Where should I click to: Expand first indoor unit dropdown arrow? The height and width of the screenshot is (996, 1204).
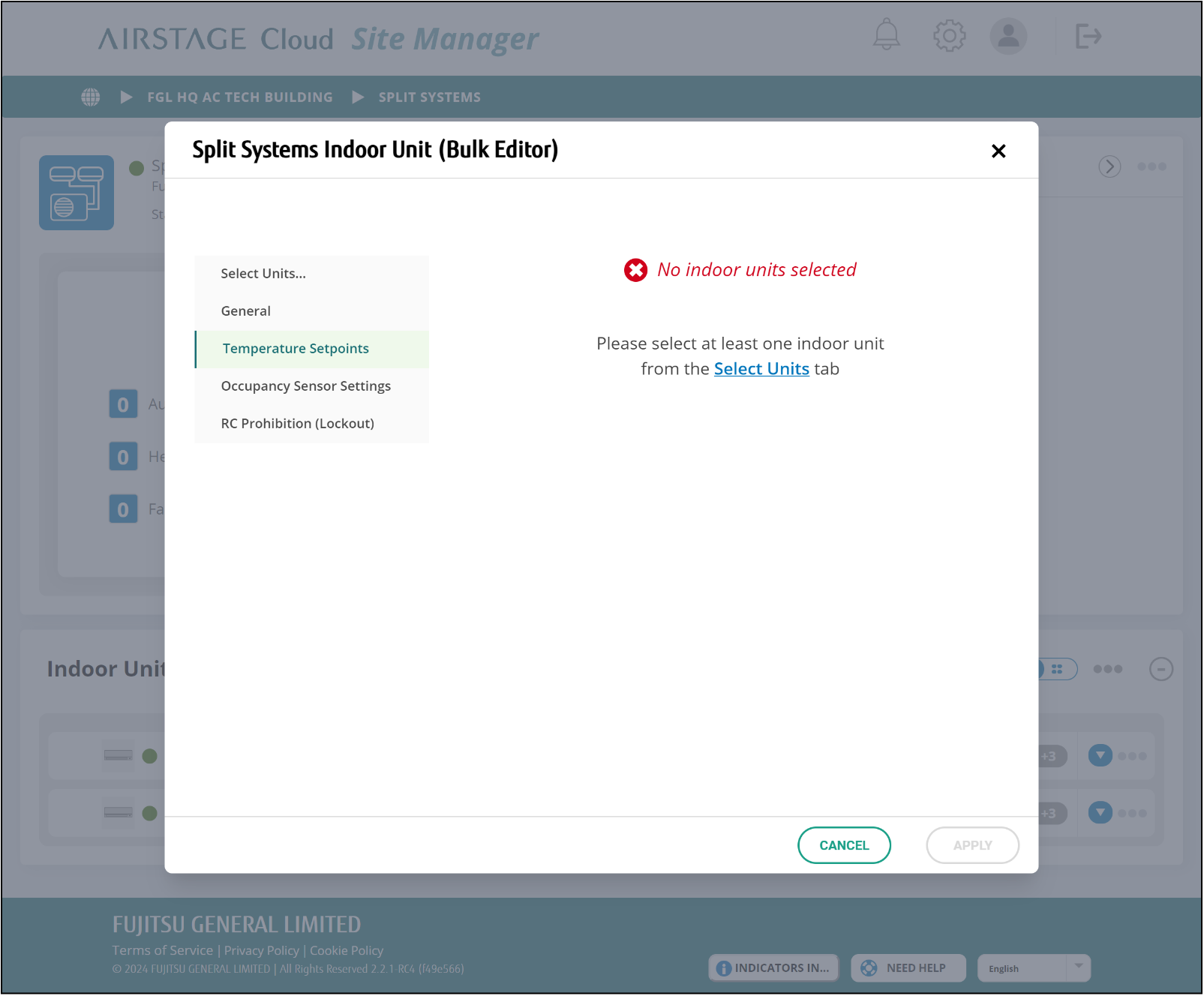(x=1100, y=755)
